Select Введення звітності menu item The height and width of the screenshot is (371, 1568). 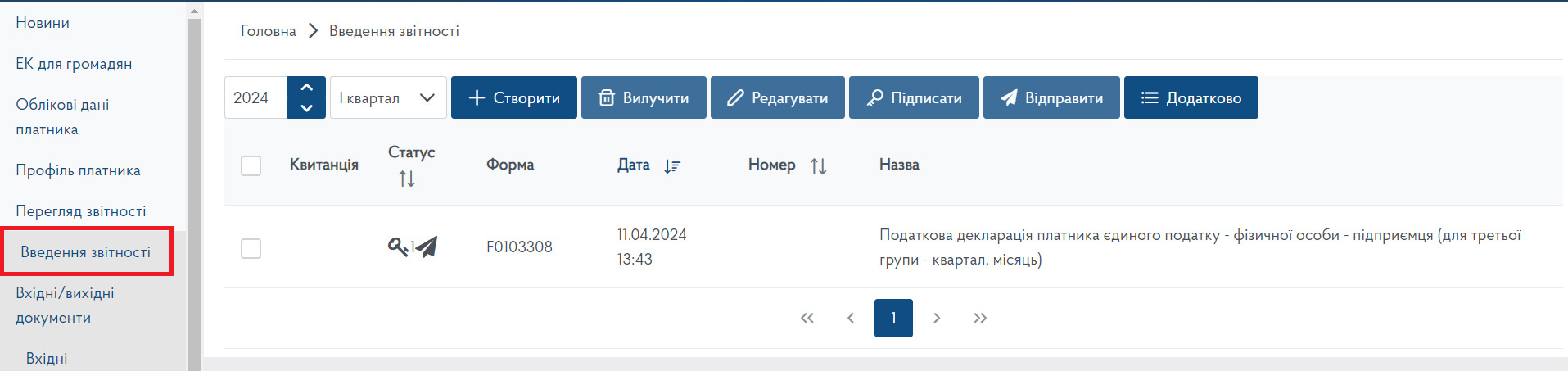(86, 252)
